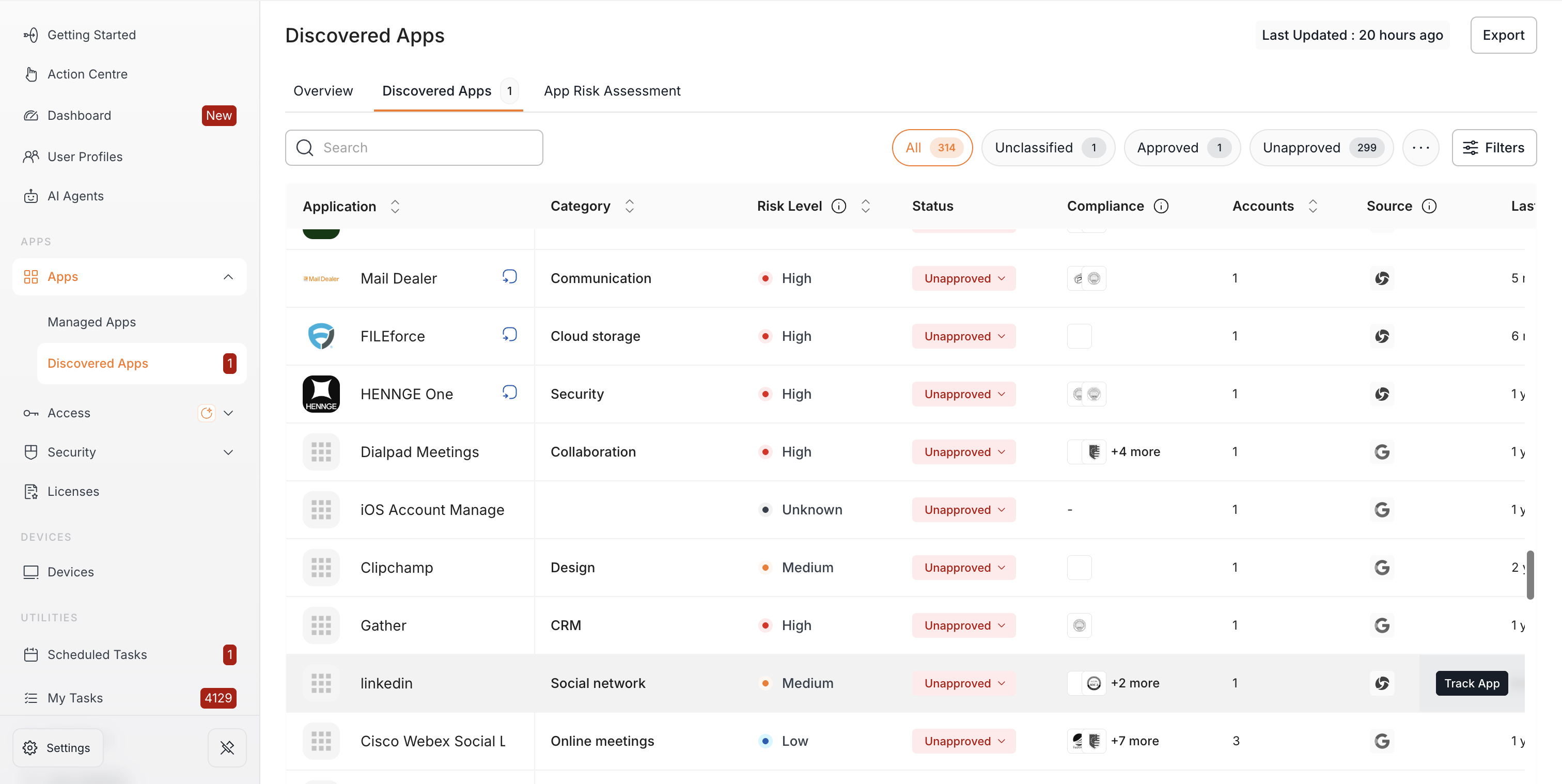This screenshot has width=1562, height=784.
Task: Open the Filters panel
Action: point(1494,147)
